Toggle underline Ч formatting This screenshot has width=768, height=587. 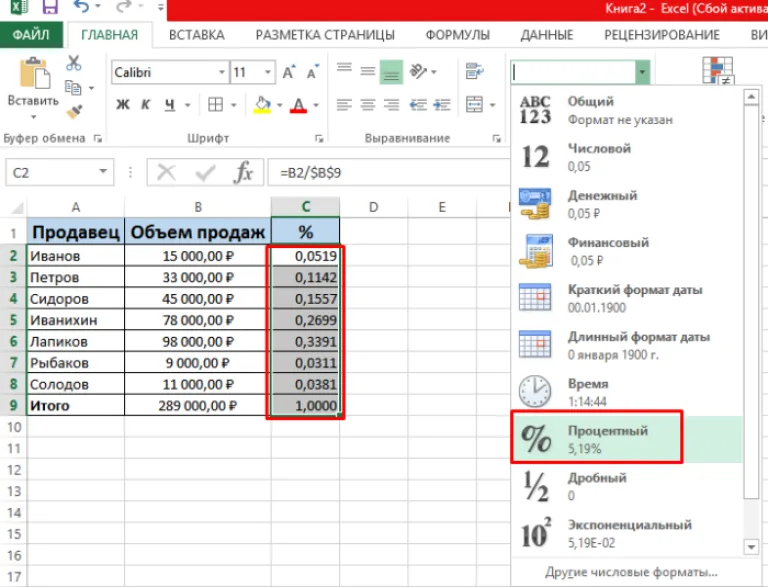[169, 105]
